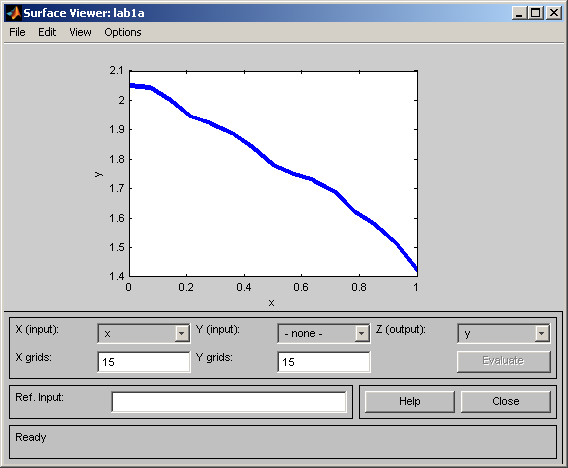Click the Ready status text

pyautogui.click(x=31, y=437)
